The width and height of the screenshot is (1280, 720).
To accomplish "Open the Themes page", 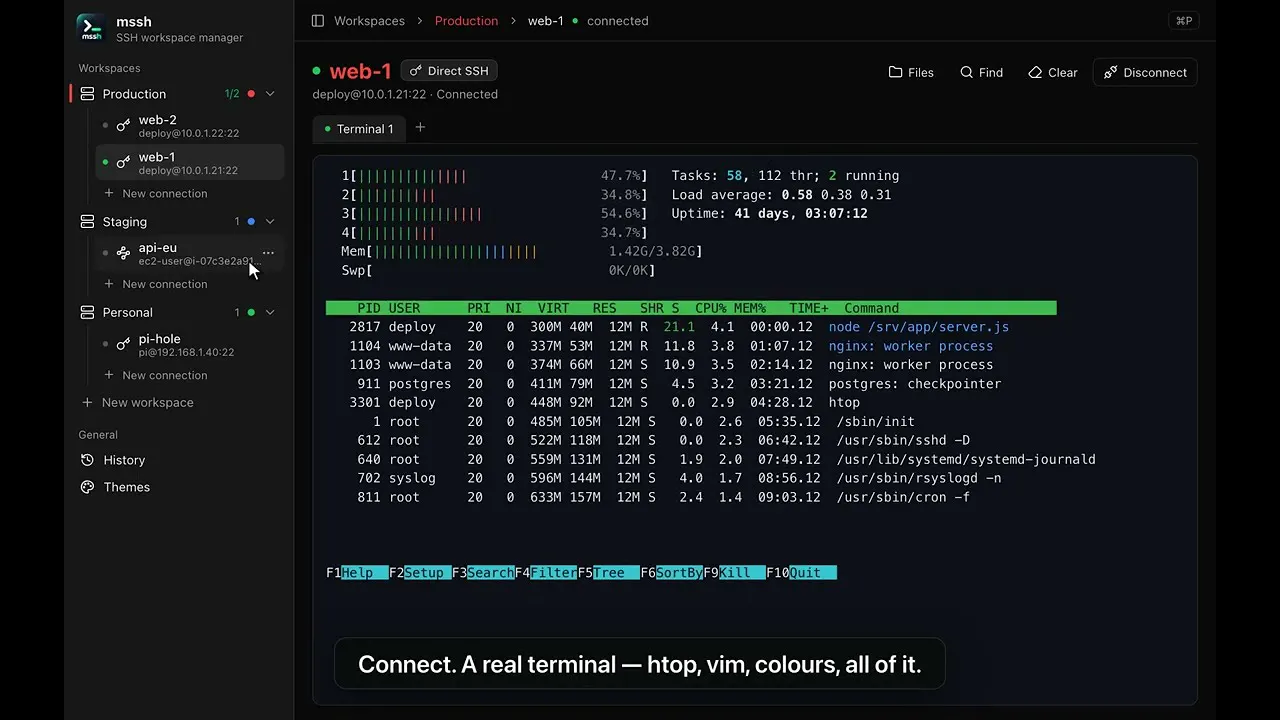I will click(x=115, y=487).
